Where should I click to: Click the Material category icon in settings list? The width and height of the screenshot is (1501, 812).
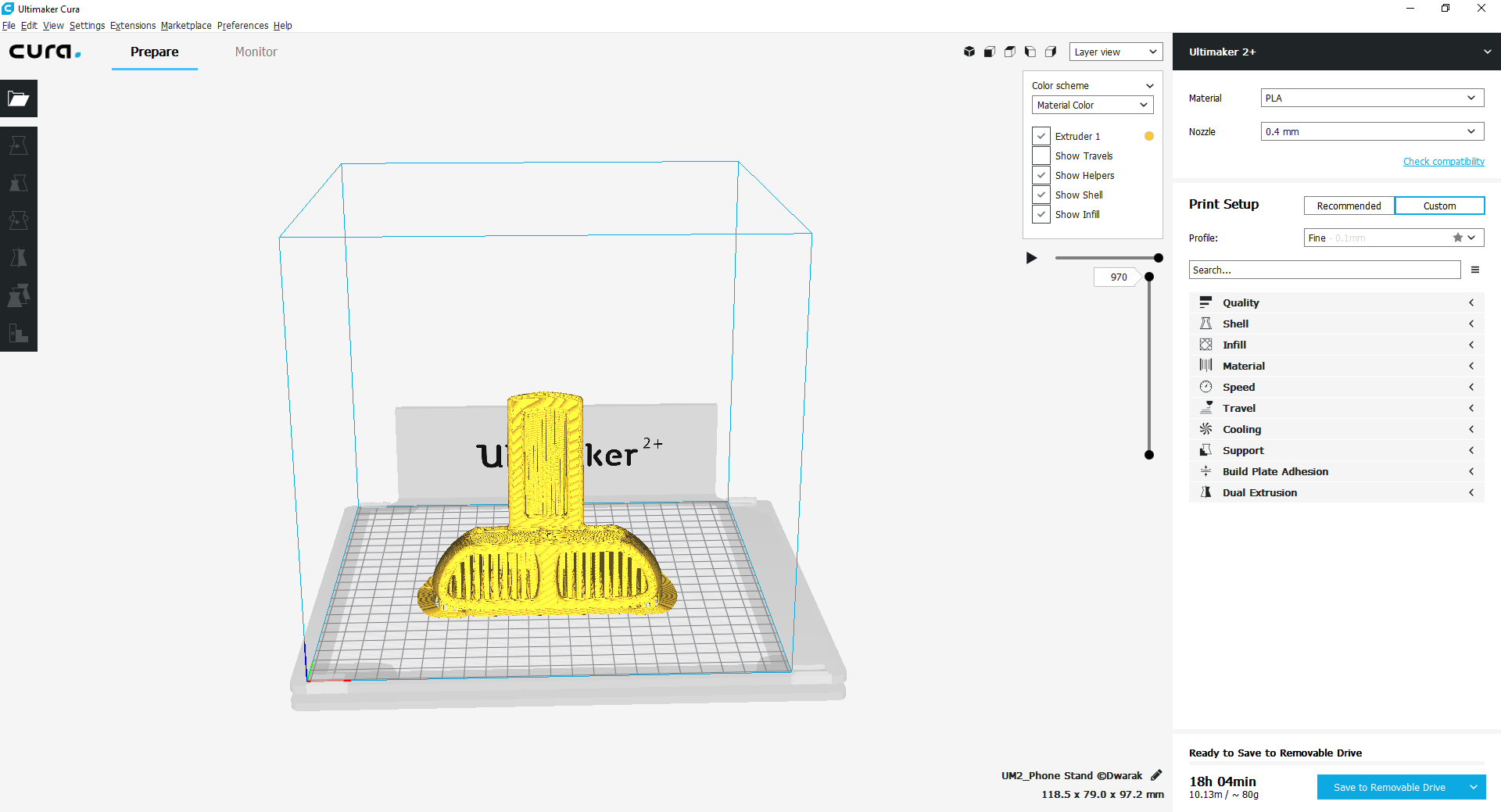pos(1205,366)
